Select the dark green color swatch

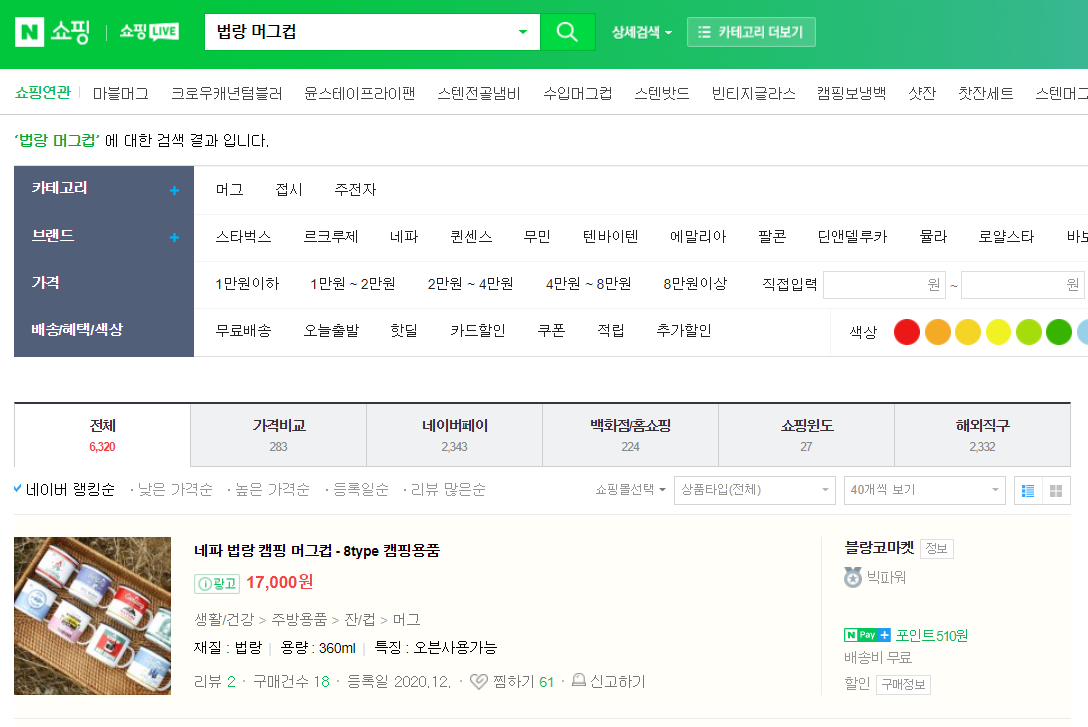point(1059,332)
